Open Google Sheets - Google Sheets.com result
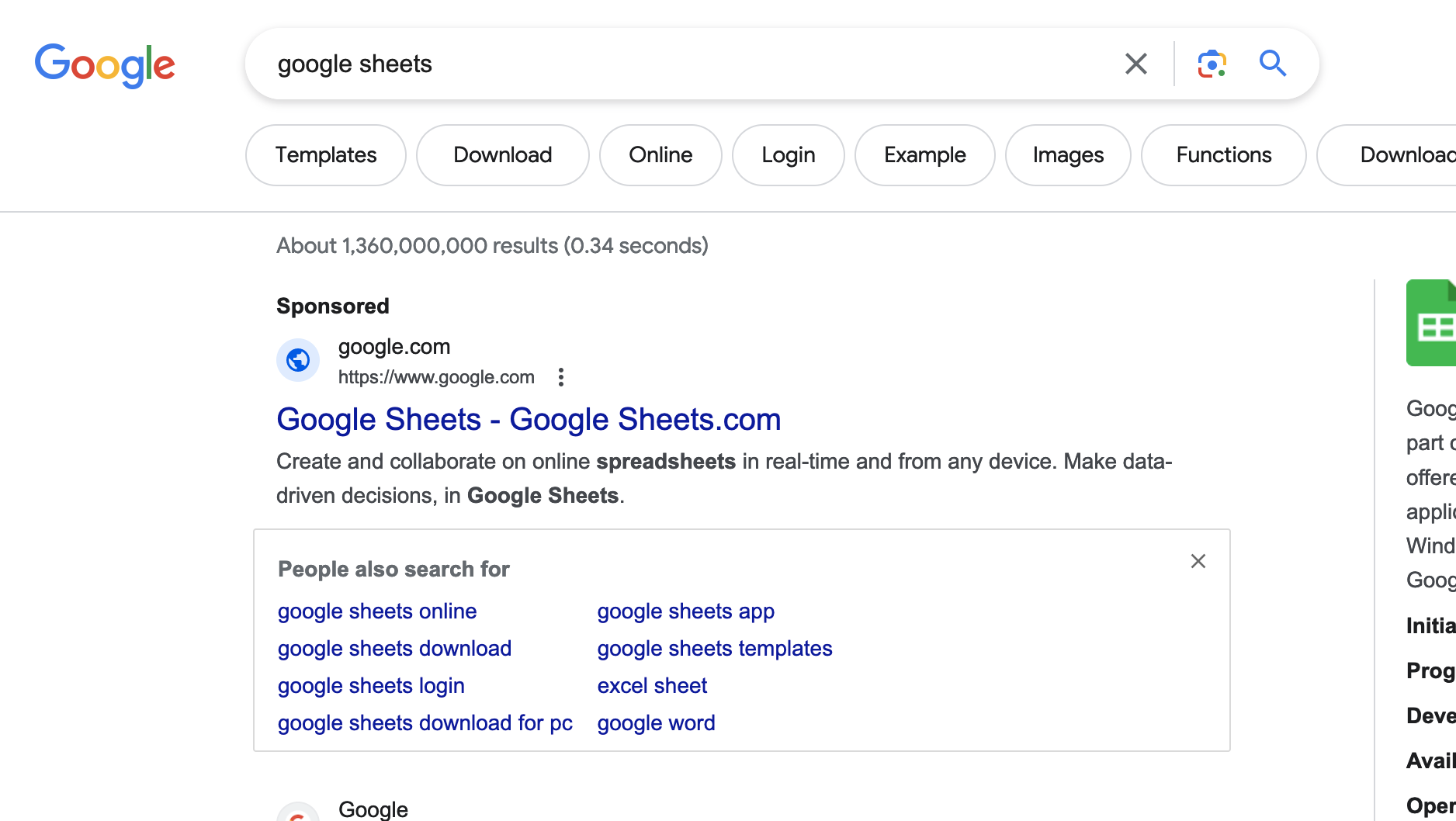The image size is (1456, 821). click(x=529, y=420)
